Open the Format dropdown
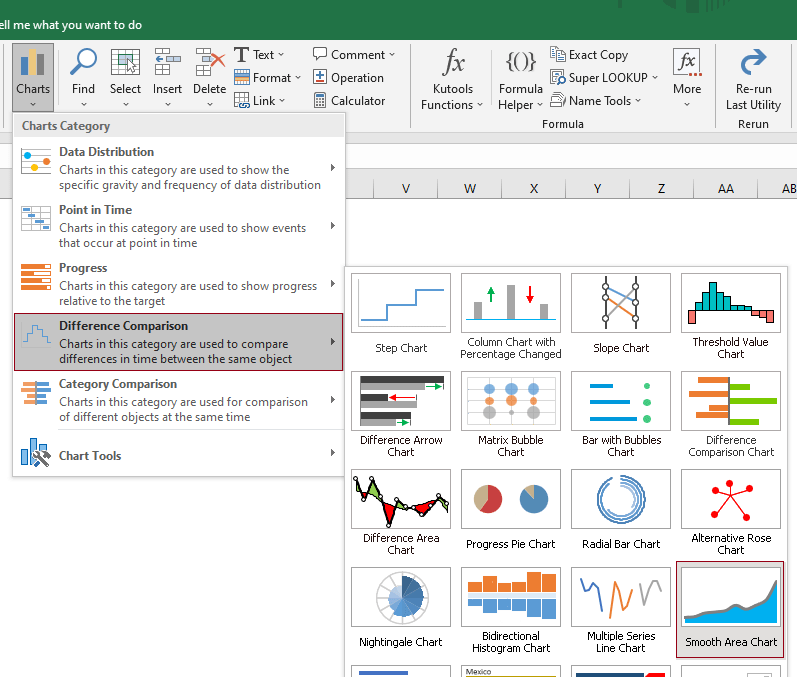797x678 pixels. point(267,78)
